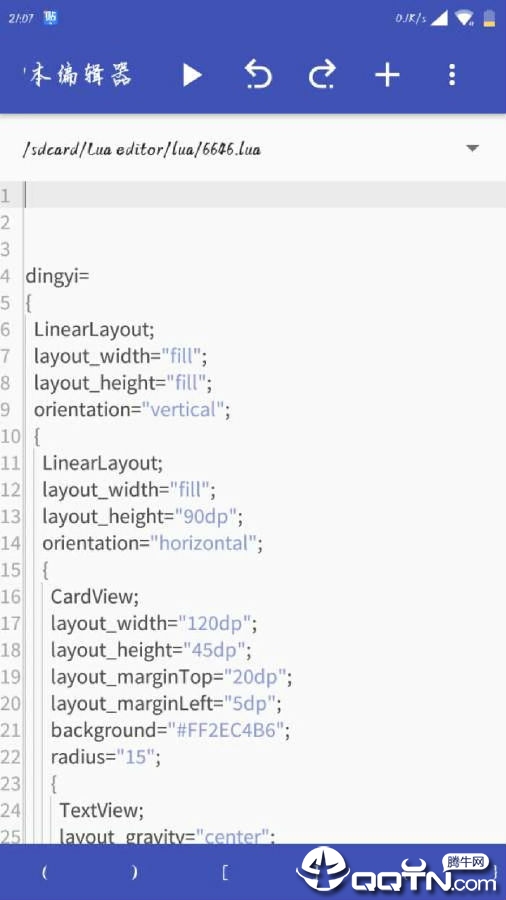Click the color value "#FF2EC4B6" in code
This screenshot has width=506, height=900.
point(225,730)
